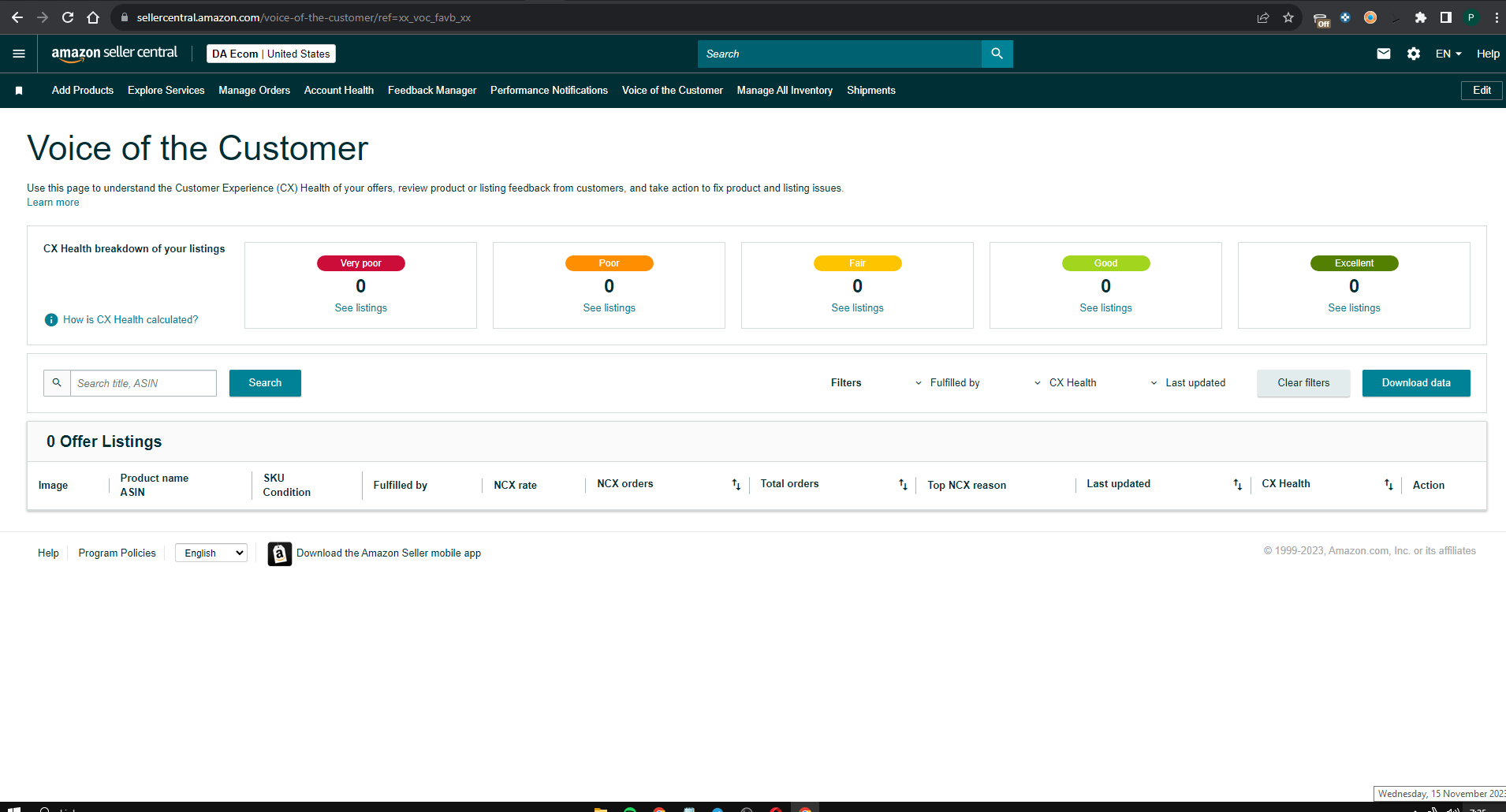Bookmark this page with the star icon

[x=1288, y=17]
